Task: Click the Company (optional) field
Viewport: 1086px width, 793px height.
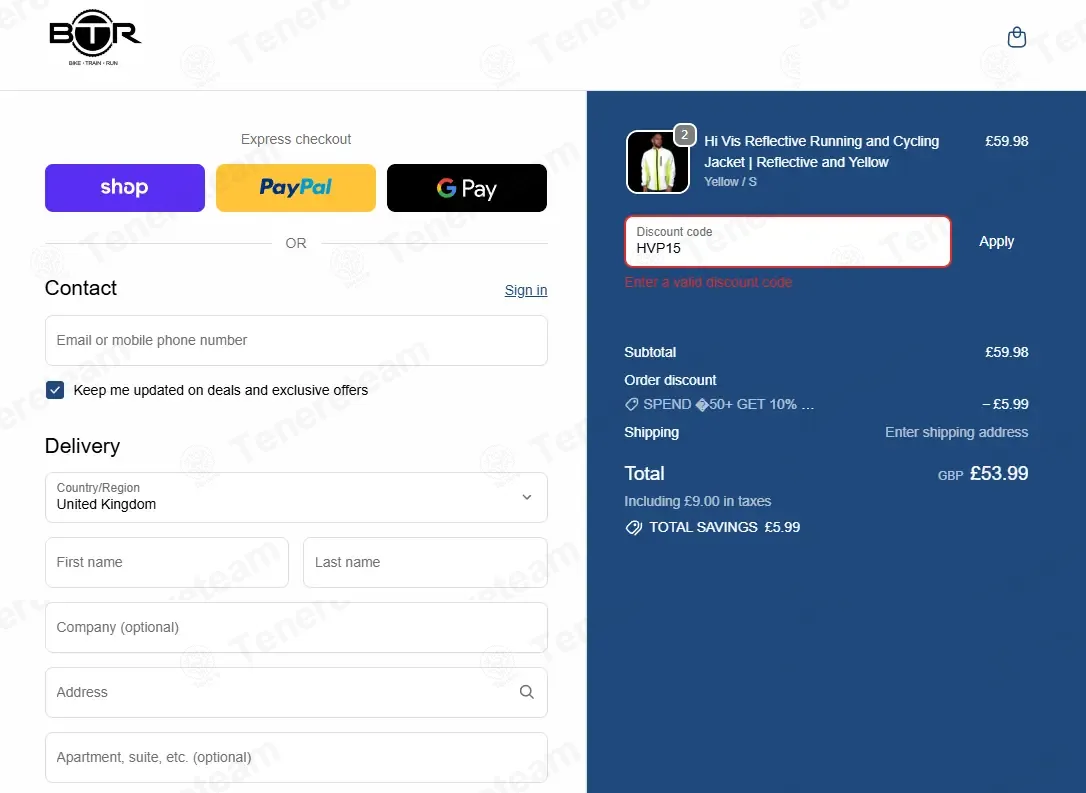Action: (x=296, y=627)
